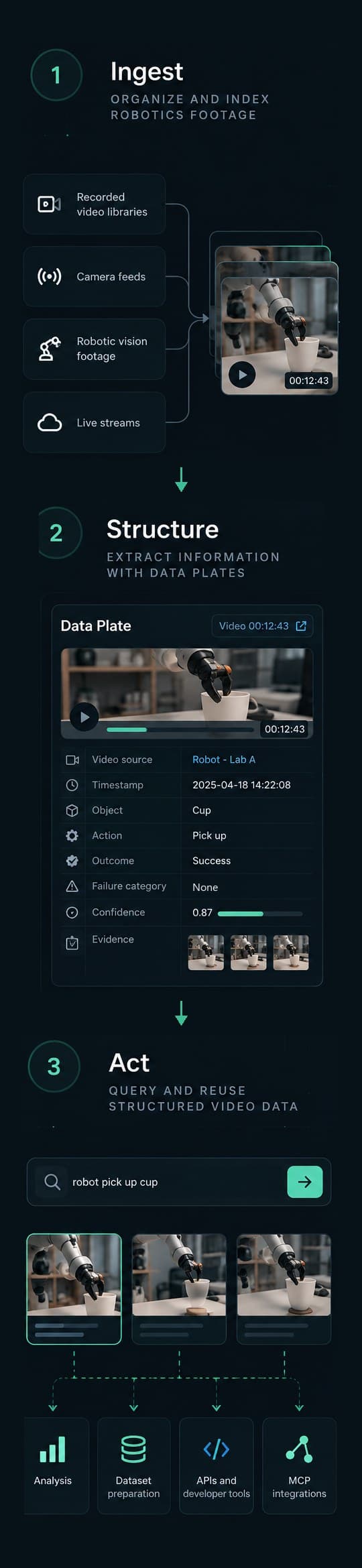Open the Robot - Lab A link
This screenshot has width=362, height=1568.
224,760
